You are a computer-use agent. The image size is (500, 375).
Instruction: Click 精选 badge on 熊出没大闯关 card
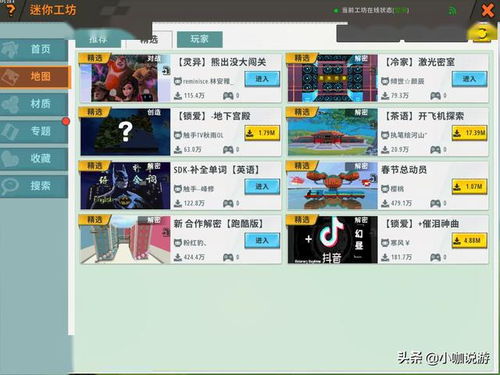[94, 58]
